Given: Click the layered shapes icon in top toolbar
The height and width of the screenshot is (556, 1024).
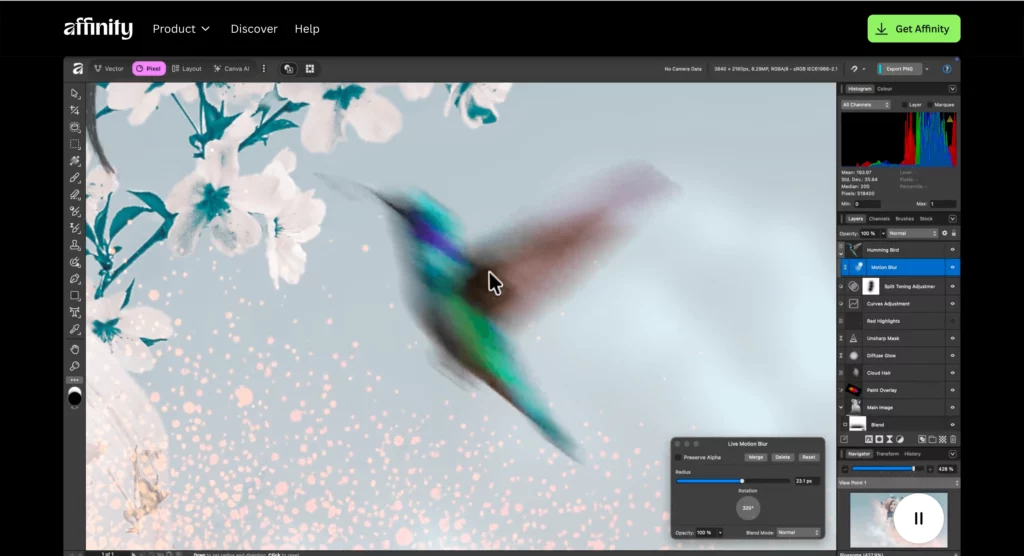Looking at the screenshot, I should point(288,69).
